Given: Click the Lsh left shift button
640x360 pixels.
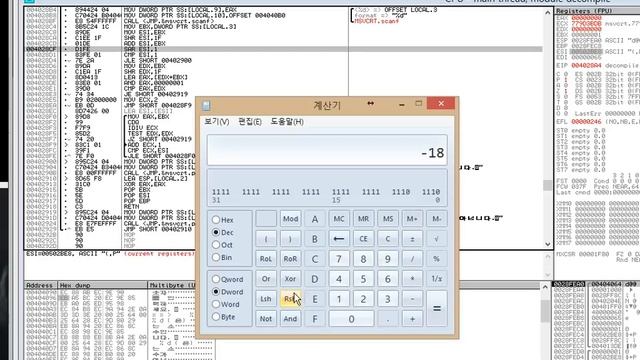Looking at the screenshot, I should [x=266, y=299].
